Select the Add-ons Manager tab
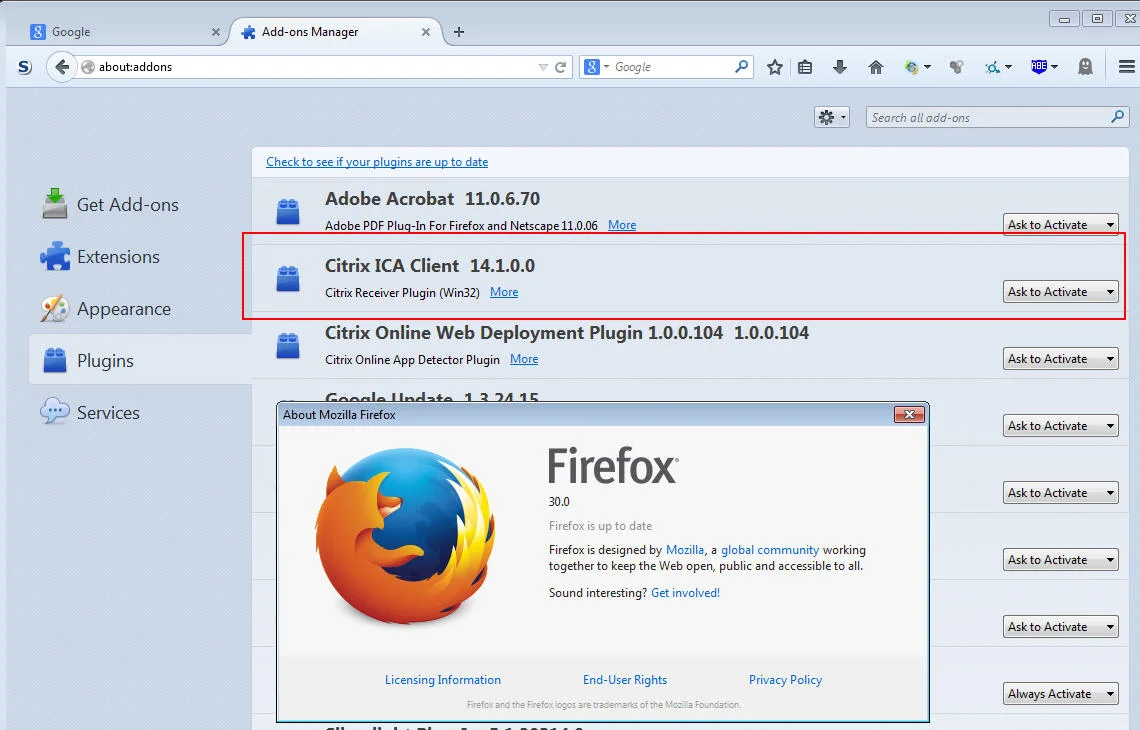Image resolution: width=1140 pixels, height=730 pixels. tap(336, 32)
